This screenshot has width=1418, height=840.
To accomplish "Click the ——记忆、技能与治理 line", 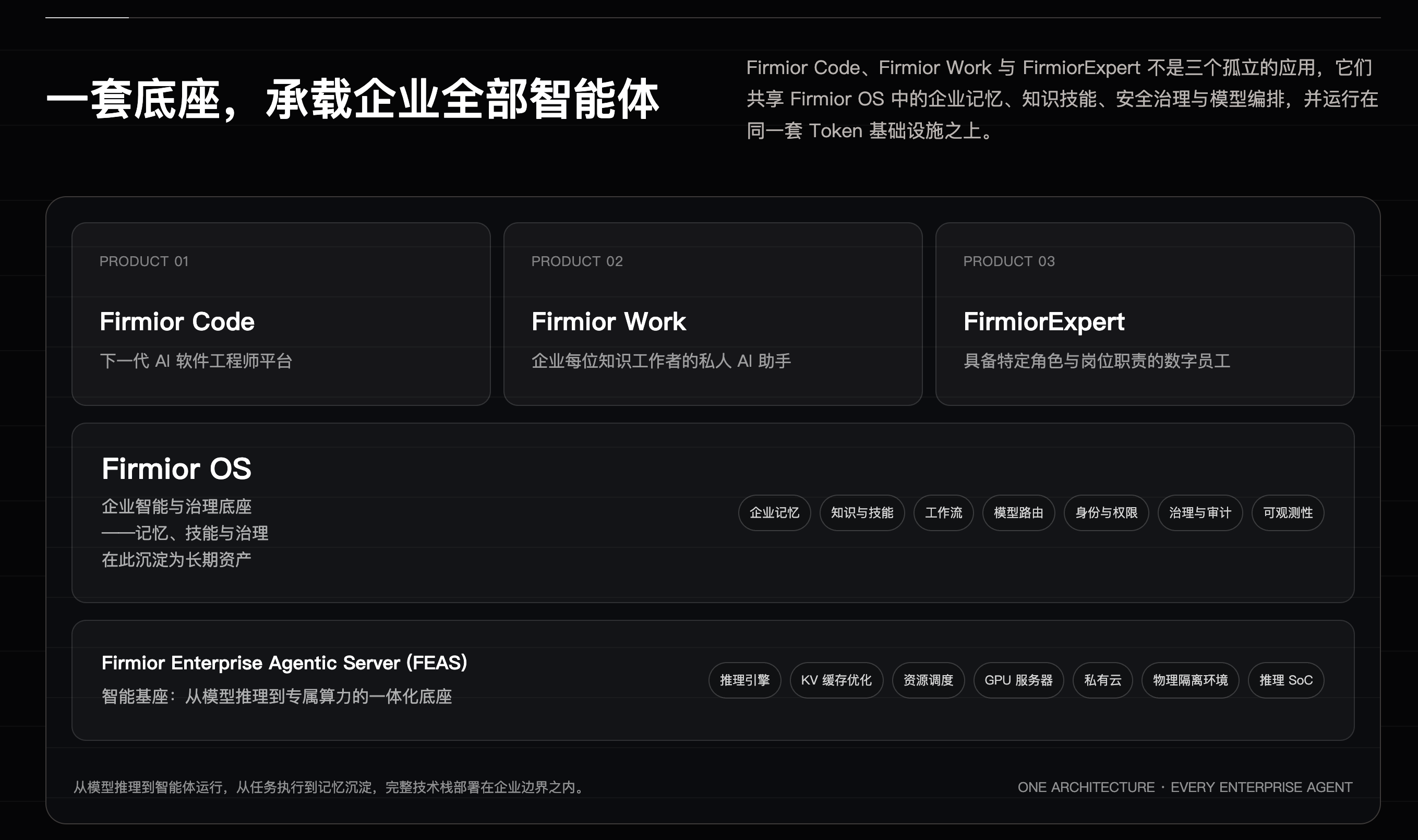I will click(185, 533).
